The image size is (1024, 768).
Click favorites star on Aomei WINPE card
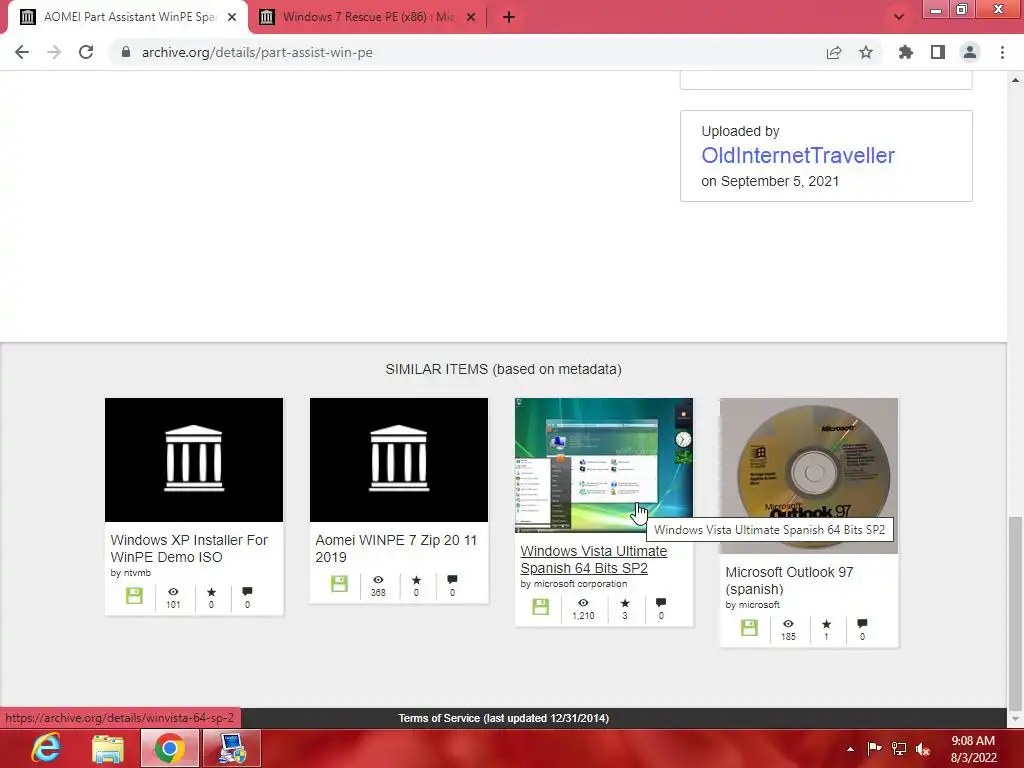416,580
